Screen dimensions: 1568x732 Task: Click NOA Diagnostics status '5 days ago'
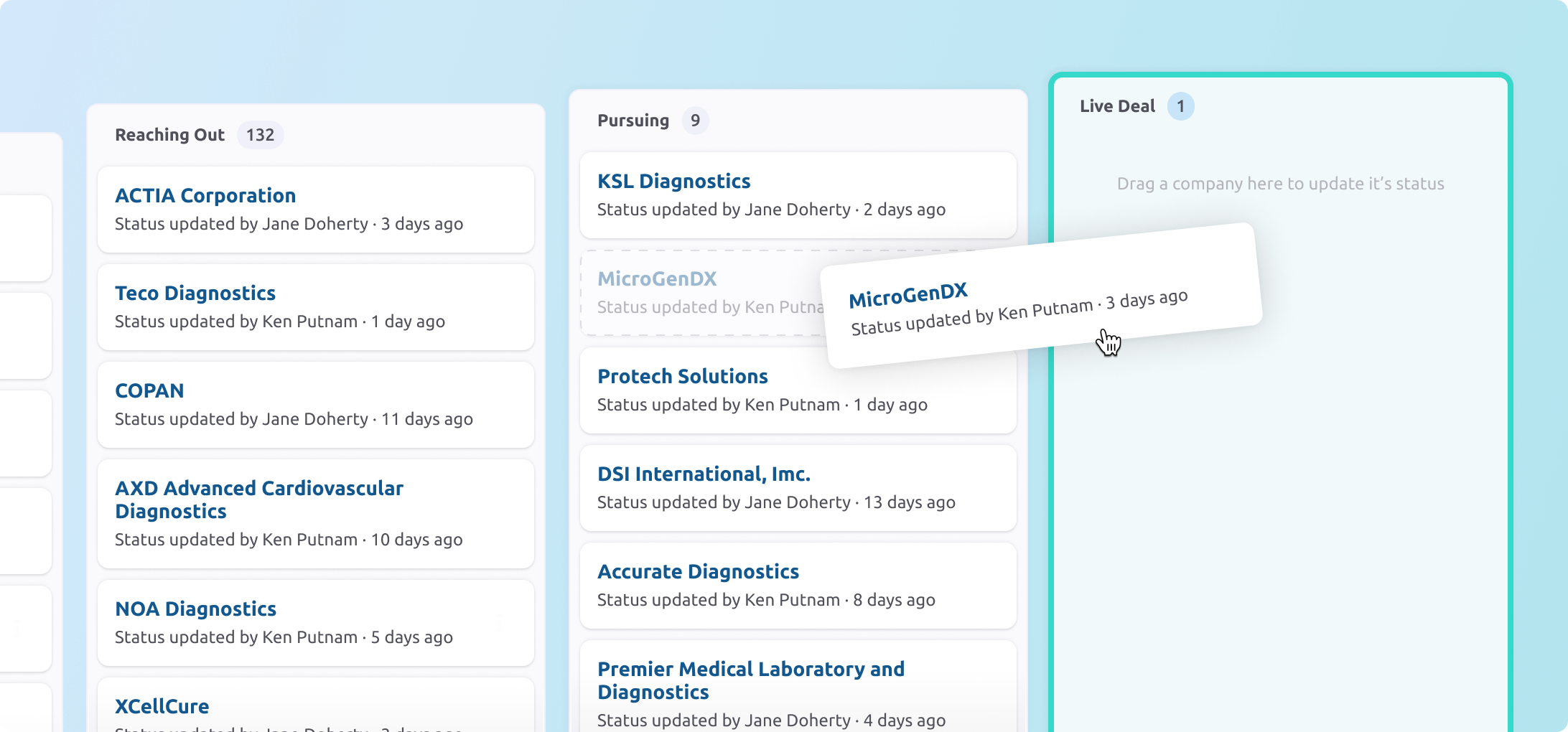click(x=411, y=637)
